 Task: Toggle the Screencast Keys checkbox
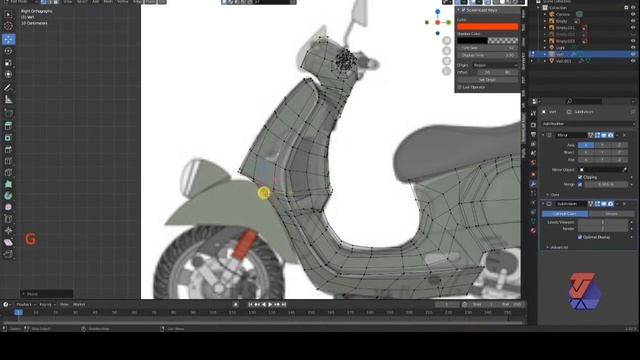[x=463, y=10]
